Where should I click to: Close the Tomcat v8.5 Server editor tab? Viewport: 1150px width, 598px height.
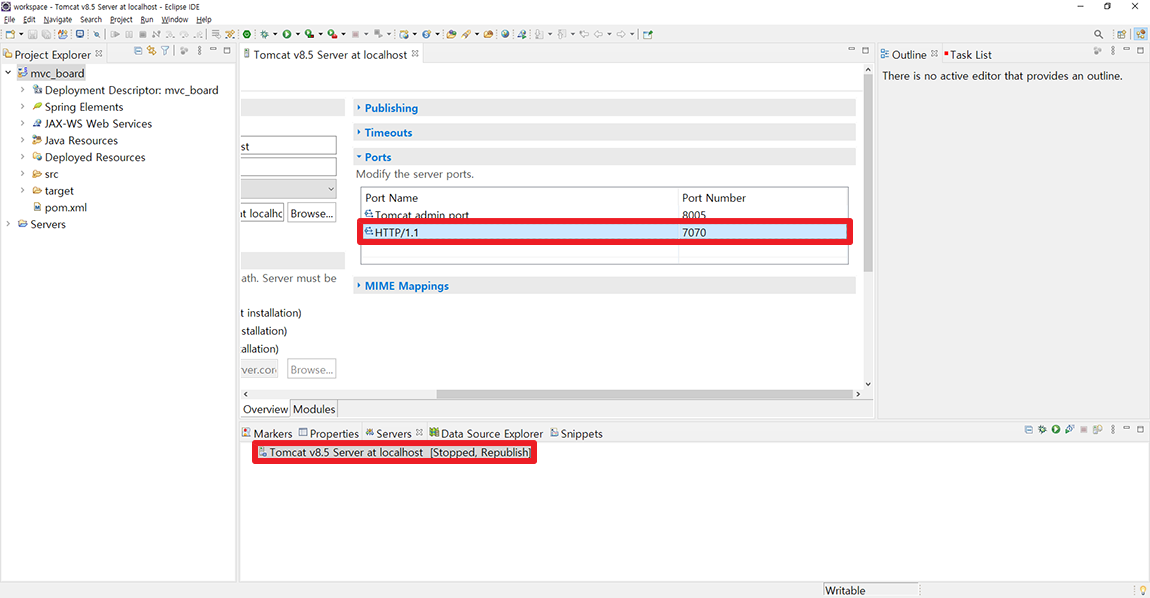click(415, 54)
